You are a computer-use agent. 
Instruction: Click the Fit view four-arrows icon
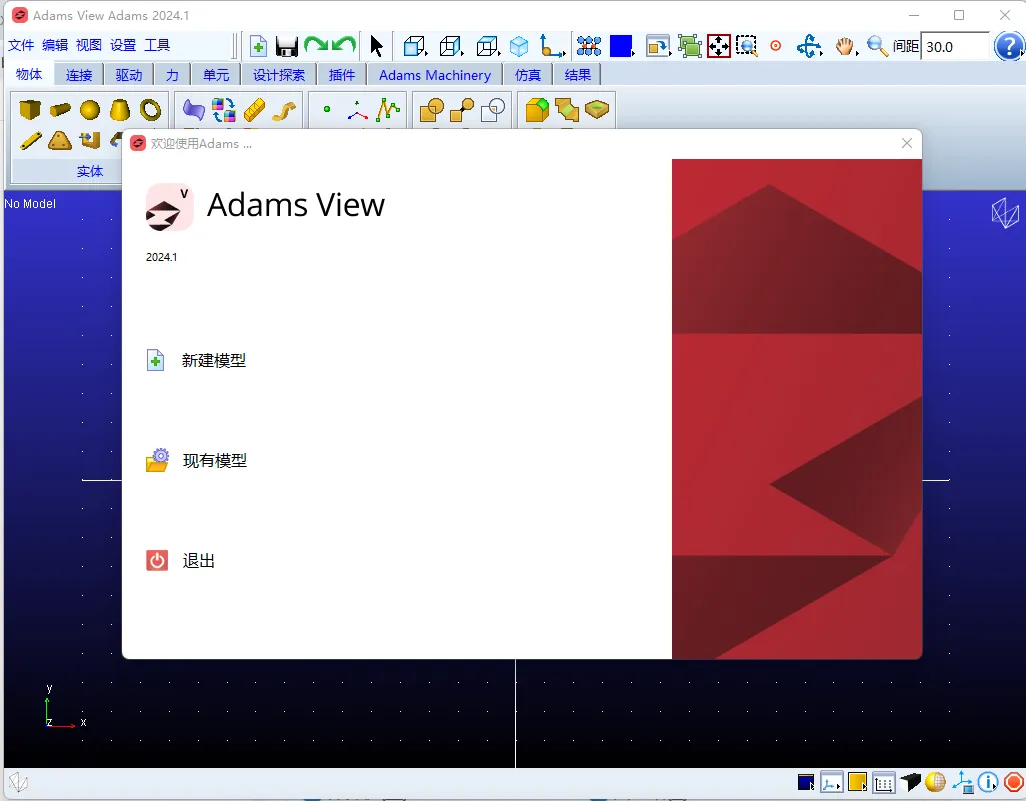(718, 46)
